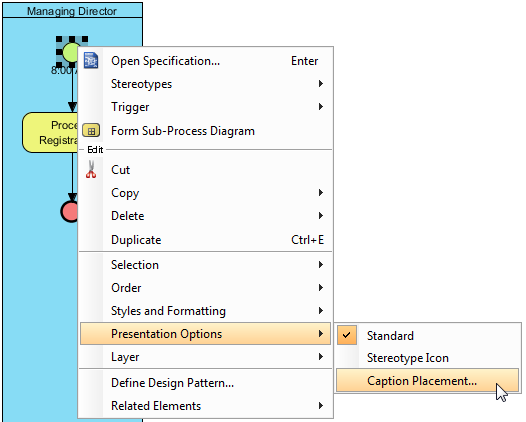Choose Define Design Pattern... entry
The image size is (526, 422).
click(x=205, y=382)
